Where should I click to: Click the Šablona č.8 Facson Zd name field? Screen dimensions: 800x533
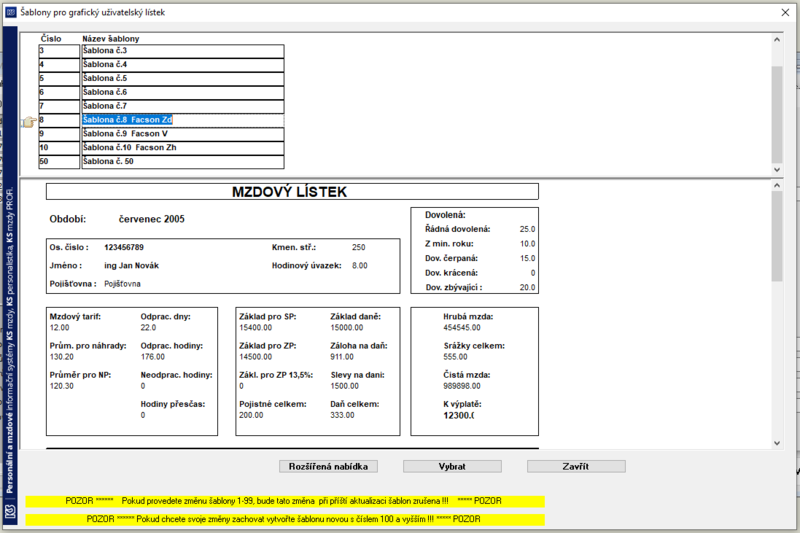coord(183,120)
